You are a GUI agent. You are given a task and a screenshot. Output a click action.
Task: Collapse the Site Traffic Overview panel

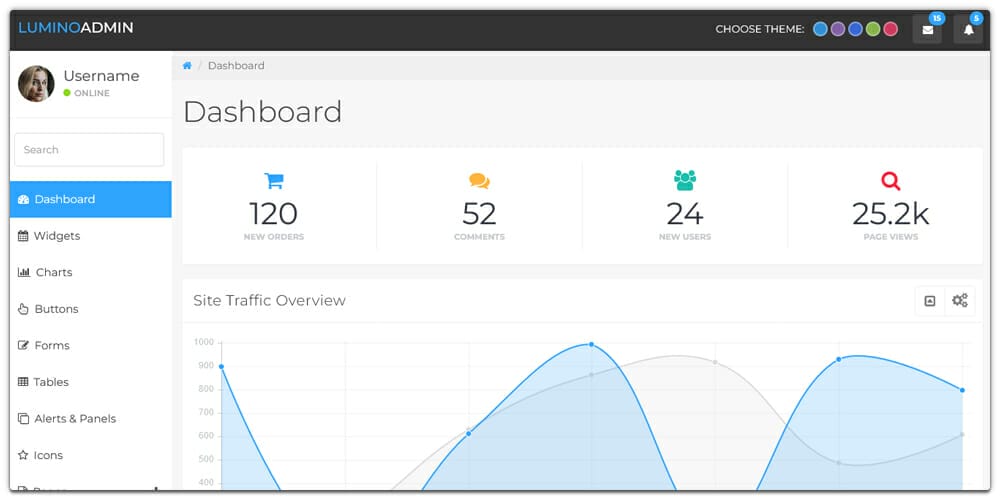click(930, 300)
